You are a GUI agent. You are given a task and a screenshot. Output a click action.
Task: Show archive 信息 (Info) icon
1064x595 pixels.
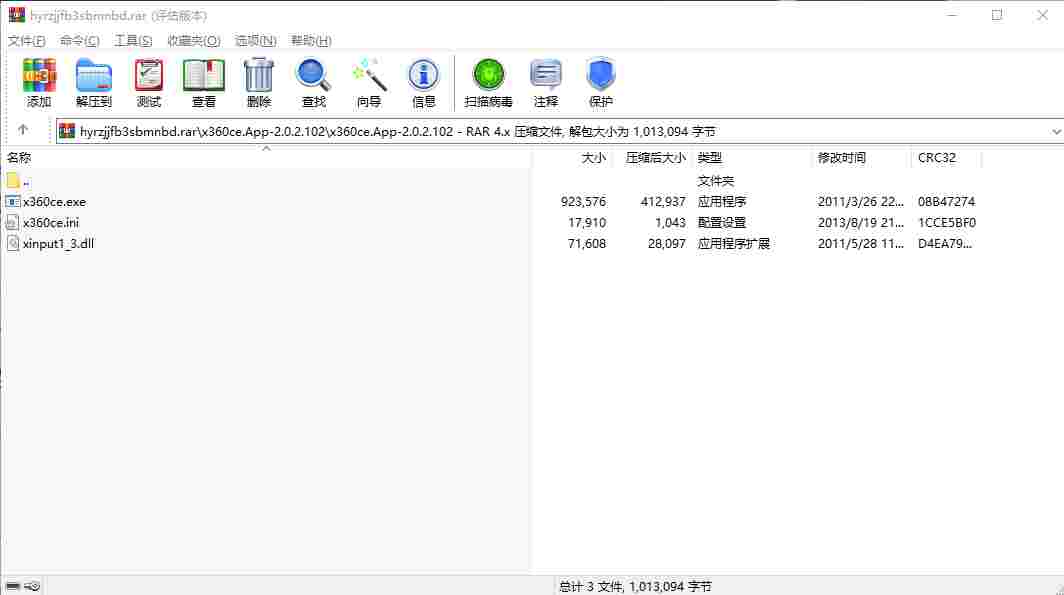(x=423, y=75)
